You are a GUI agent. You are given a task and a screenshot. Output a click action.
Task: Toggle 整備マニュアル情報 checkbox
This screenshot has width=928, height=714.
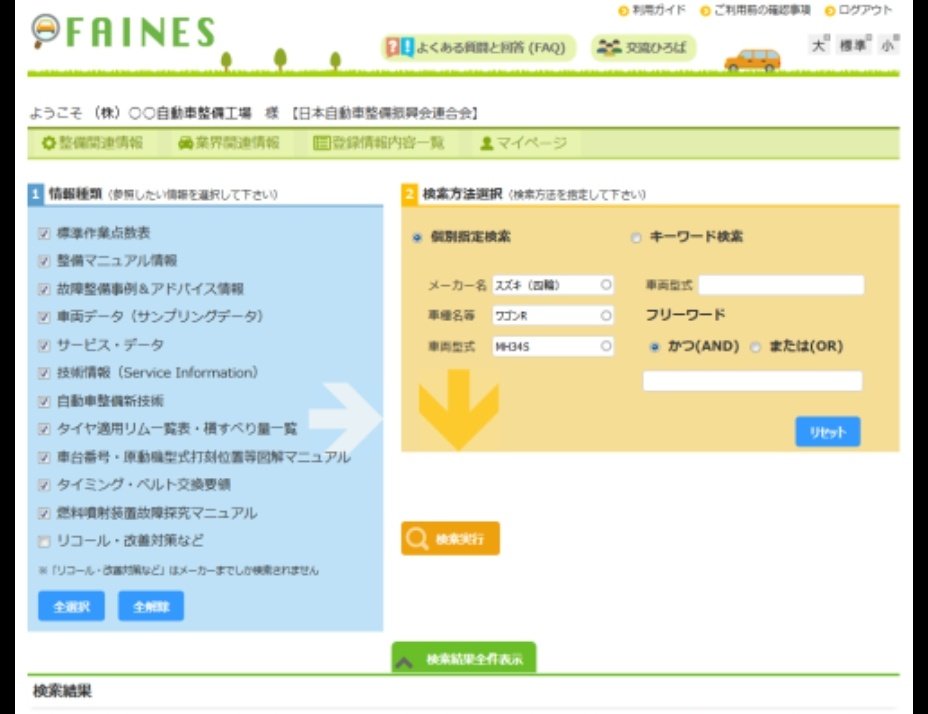click(44, 261)
